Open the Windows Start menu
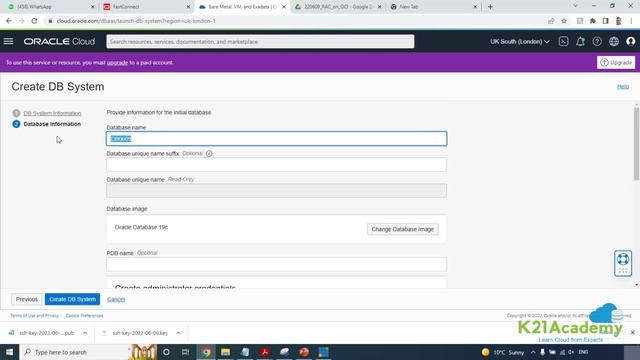This screenshot has height=360, width=640. (x=9, y=352)
